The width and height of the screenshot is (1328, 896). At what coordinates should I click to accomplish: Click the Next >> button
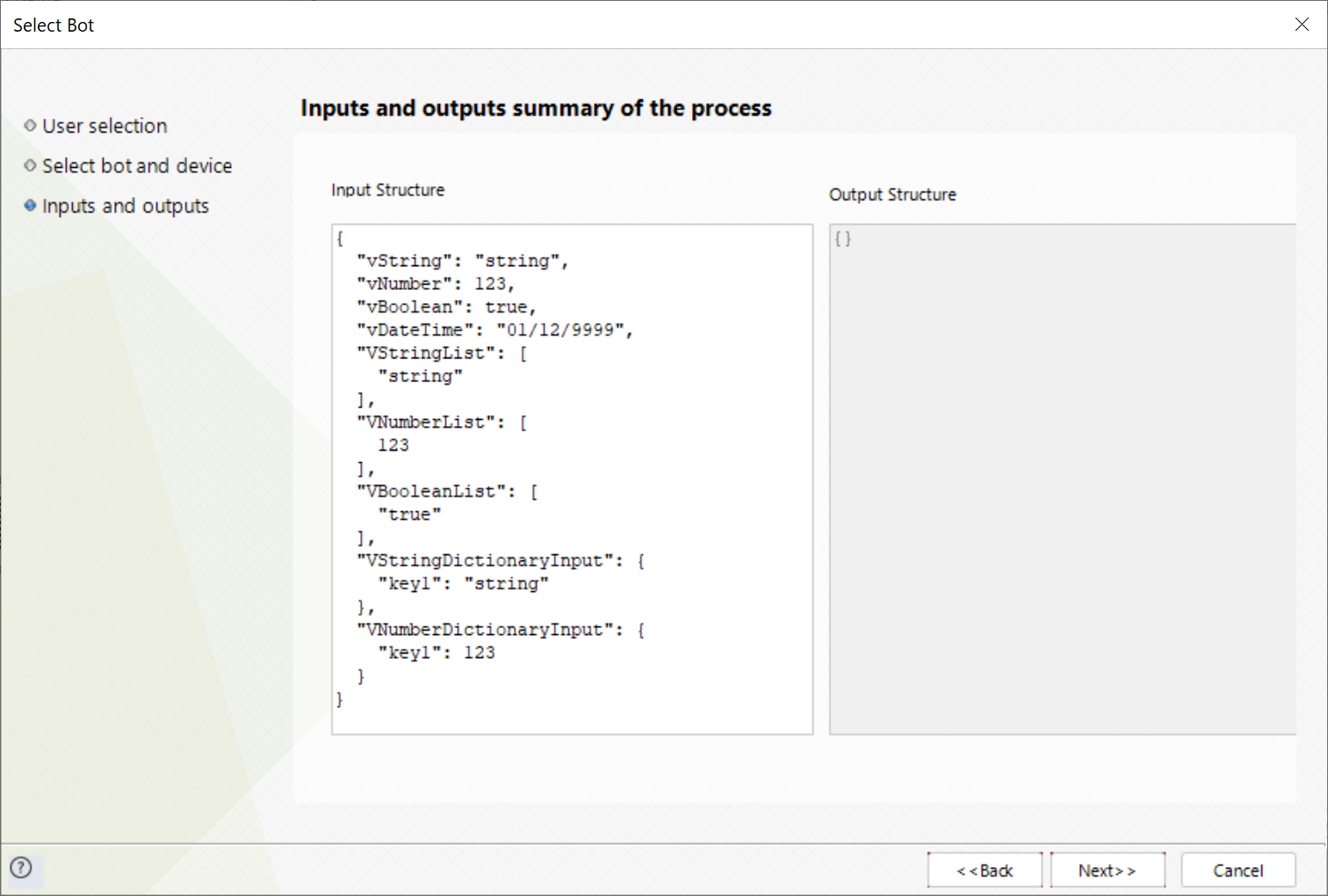[x=1108, y=870]
